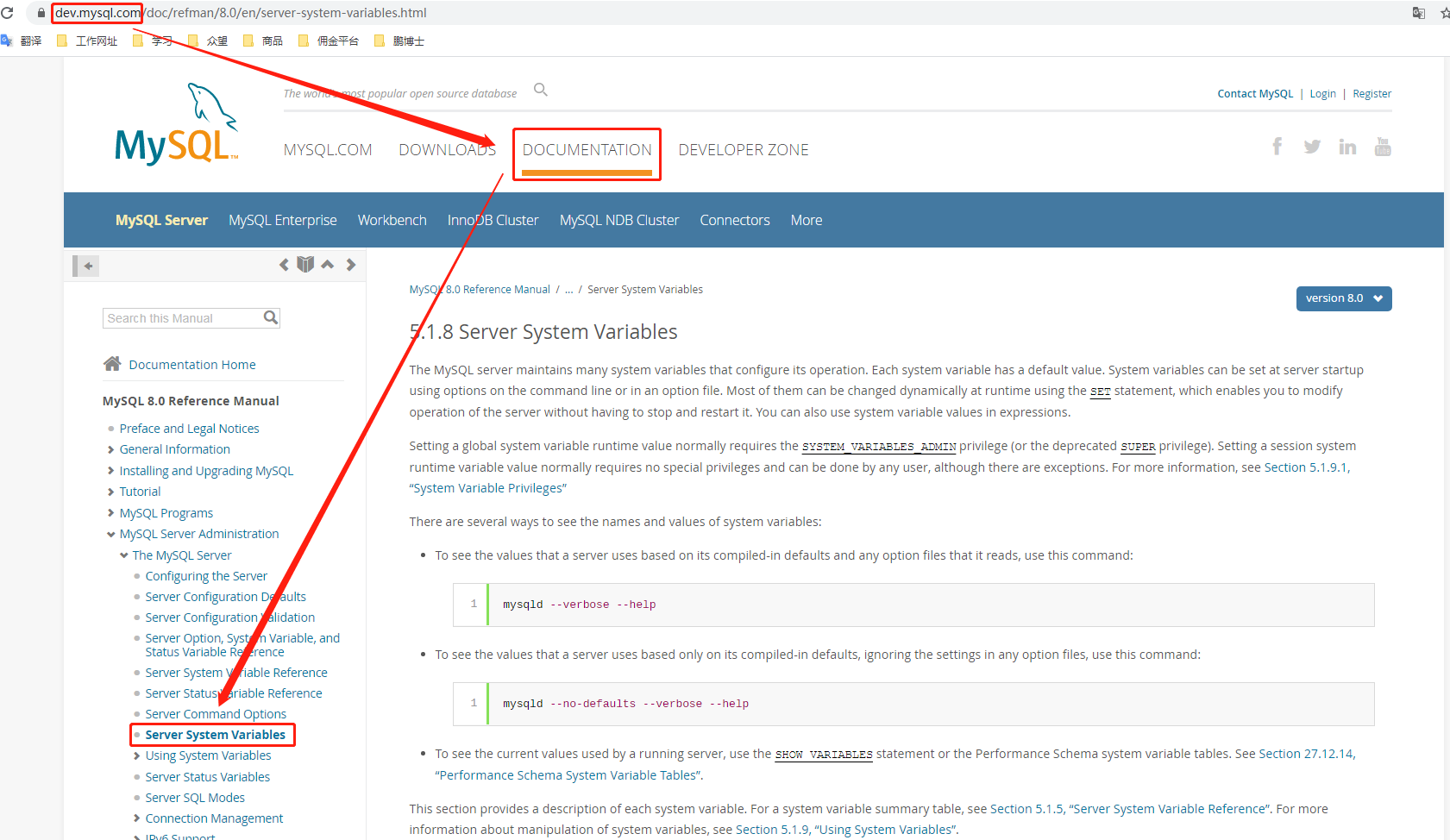Image resolution: width=1450 pixels, height=840 pixels.
Task: Collapse MySQL Server Administration node
Action: point(110,534)
